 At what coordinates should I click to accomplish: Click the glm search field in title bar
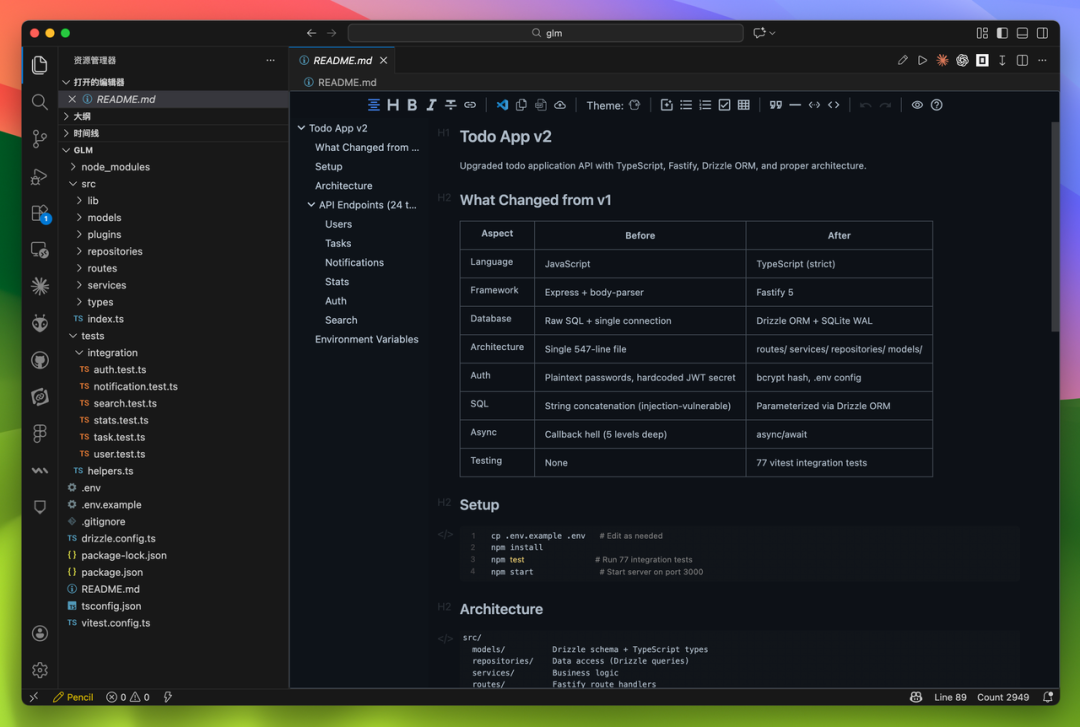click(545, 33)
